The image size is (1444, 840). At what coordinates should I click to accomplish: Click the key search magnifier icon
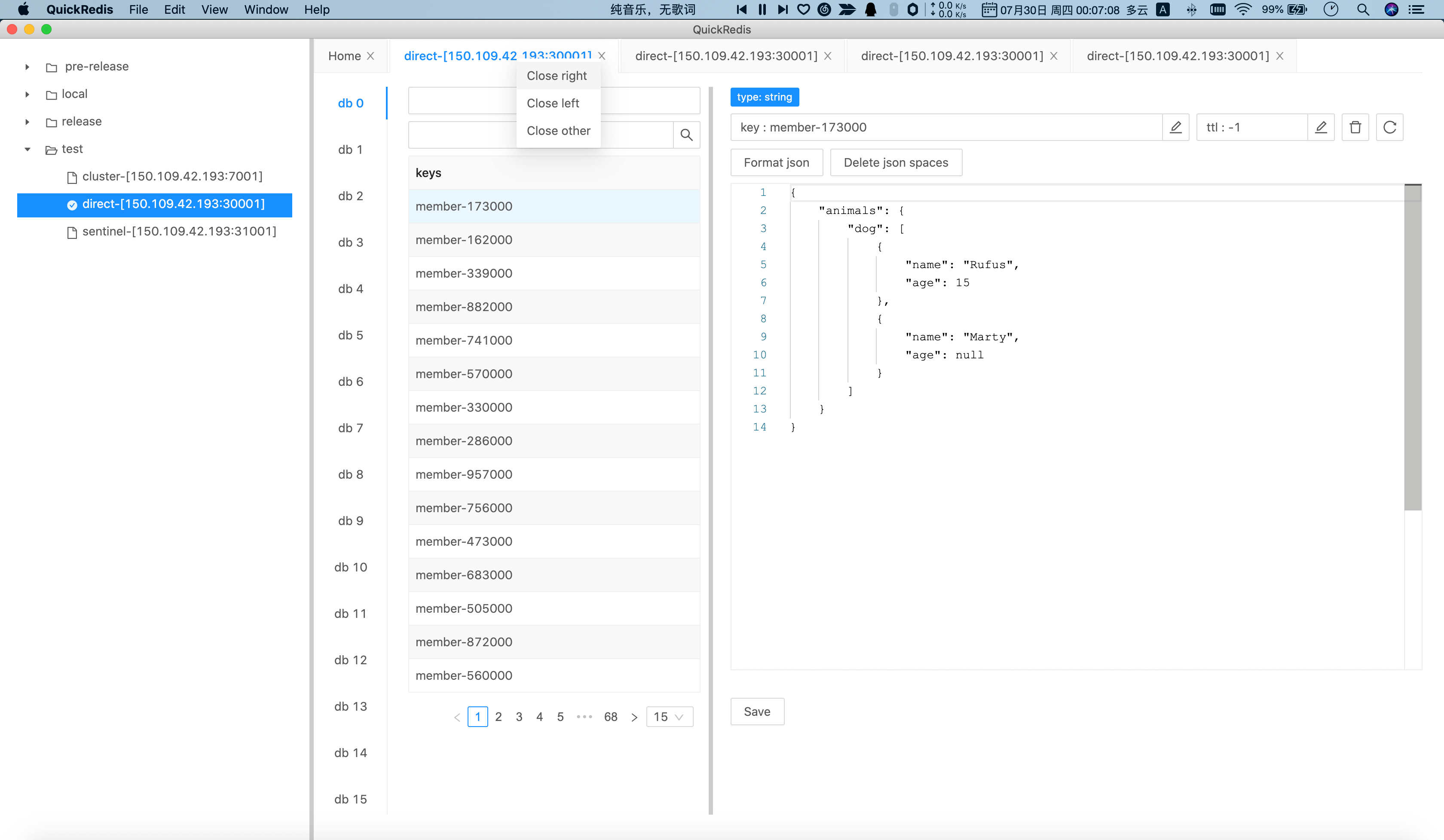(686, 135)
